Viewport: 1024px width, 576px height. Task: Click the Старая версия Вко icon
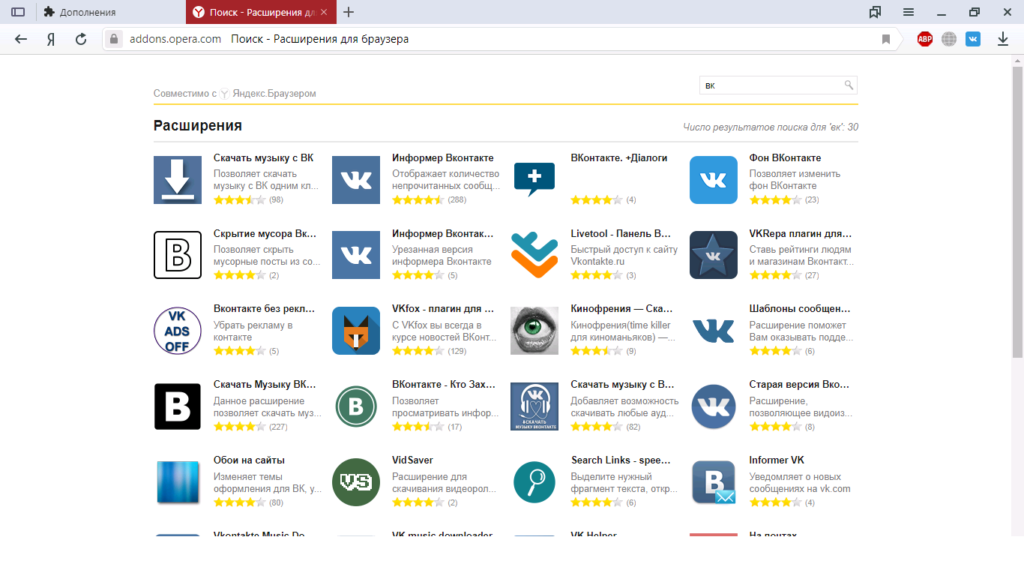click(x=713, y=406)
